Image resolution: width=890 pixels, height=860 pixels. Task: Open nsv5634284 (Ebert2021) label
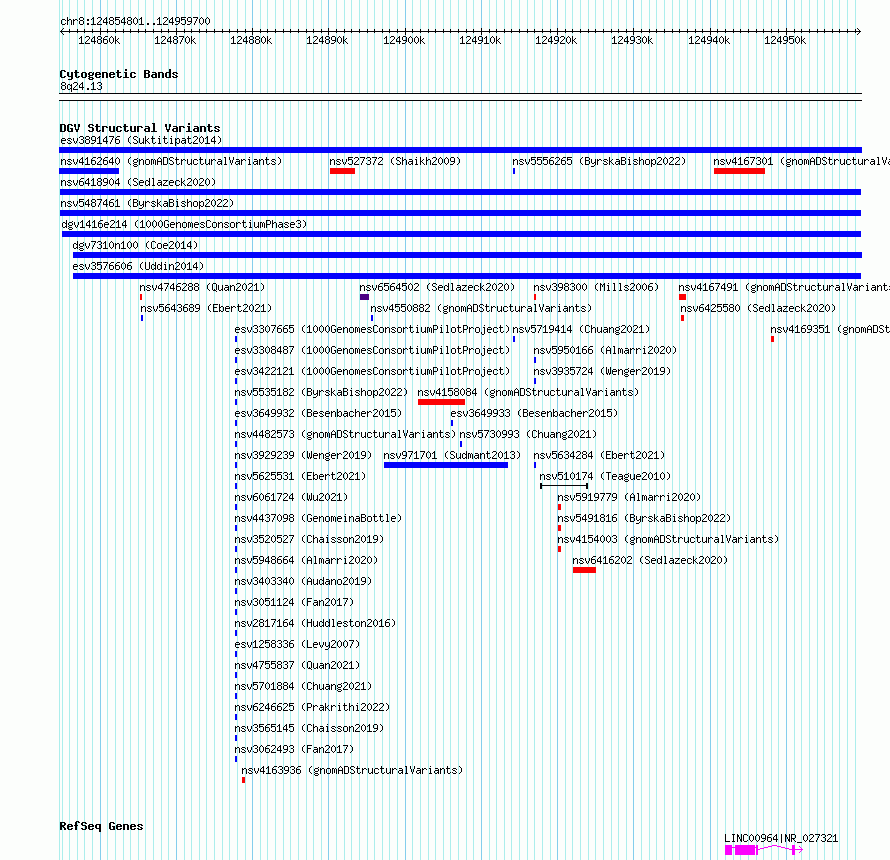599,455
